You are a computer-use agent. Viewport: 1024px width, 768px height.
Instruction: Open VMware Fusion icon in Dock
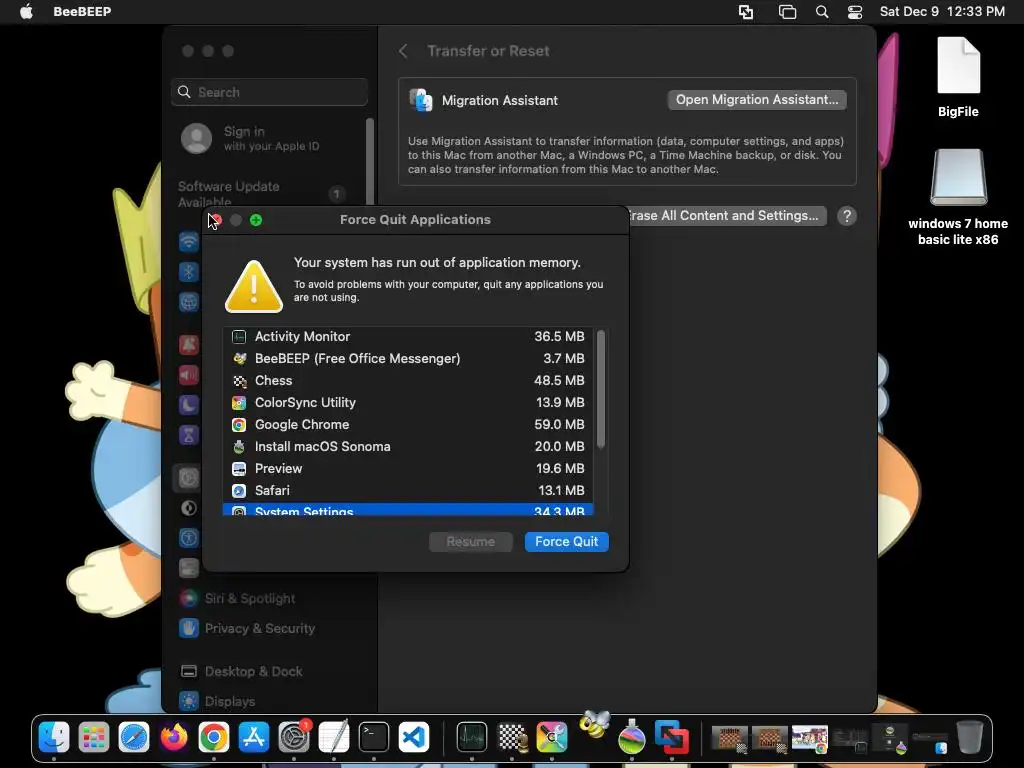pos(672,738)
